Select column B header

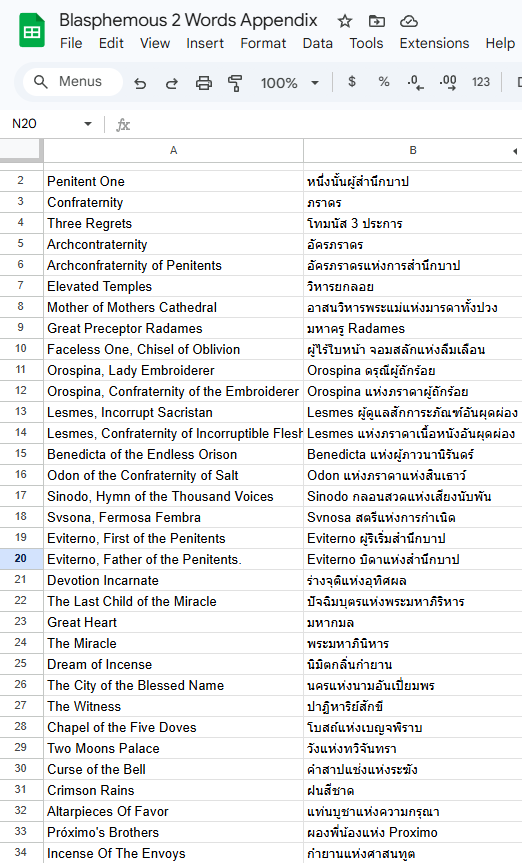pyautogui.click(x=412, y=150)
